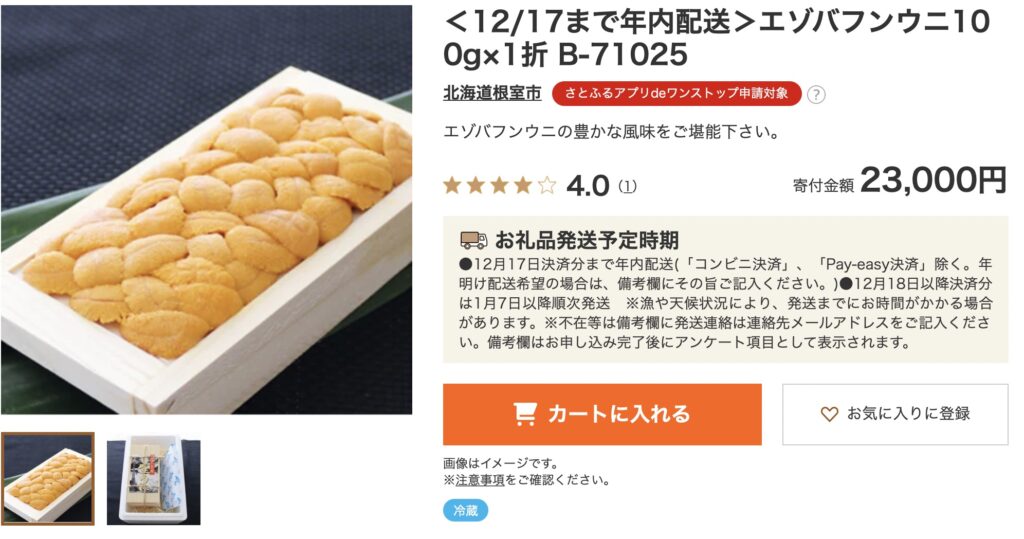Click the shopping cart icon
The image size is (1024, 539).
click(x=525, y=414)
